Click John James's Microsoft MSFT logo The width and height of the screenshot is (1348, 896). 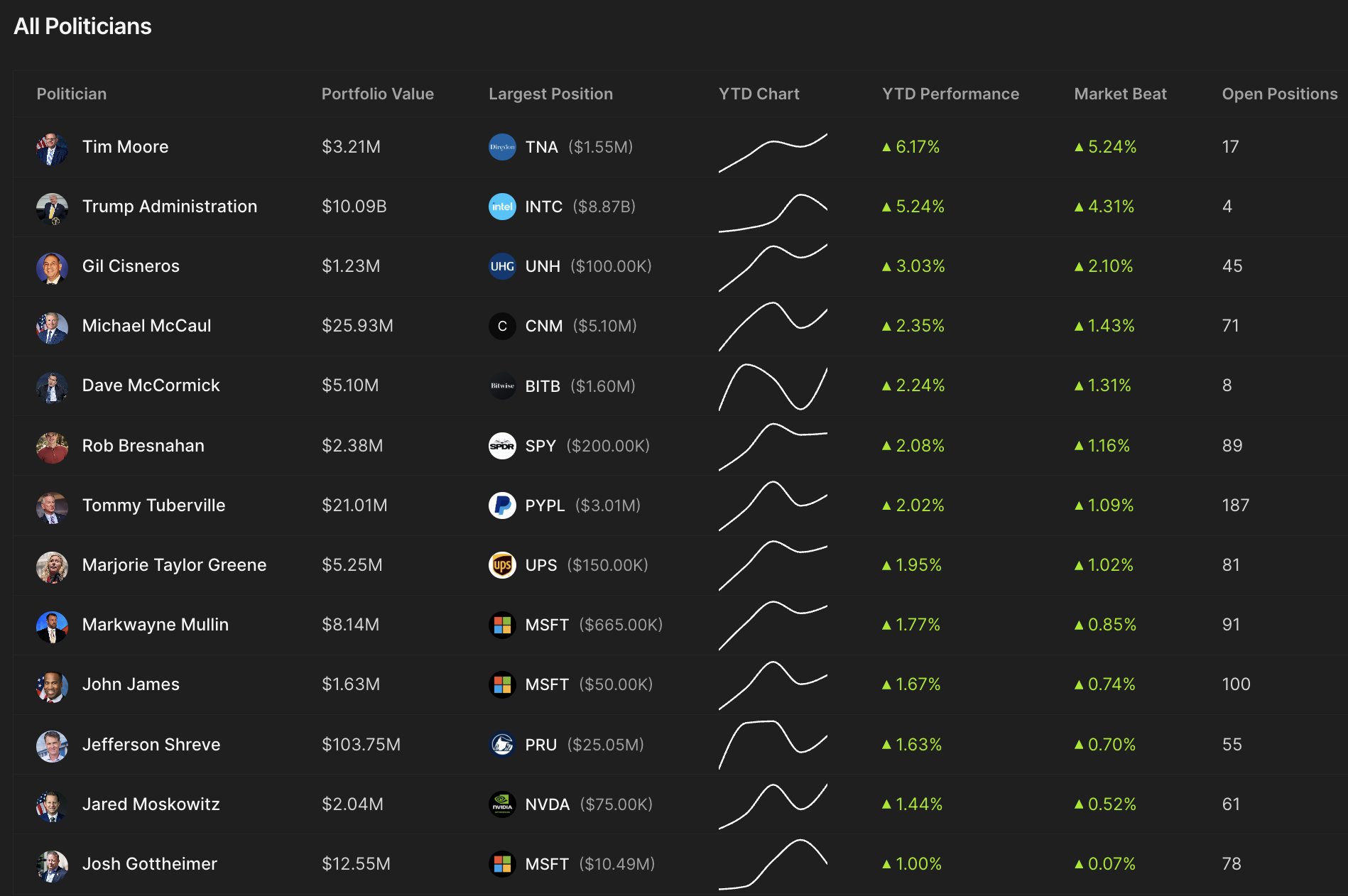pos(502,684)
